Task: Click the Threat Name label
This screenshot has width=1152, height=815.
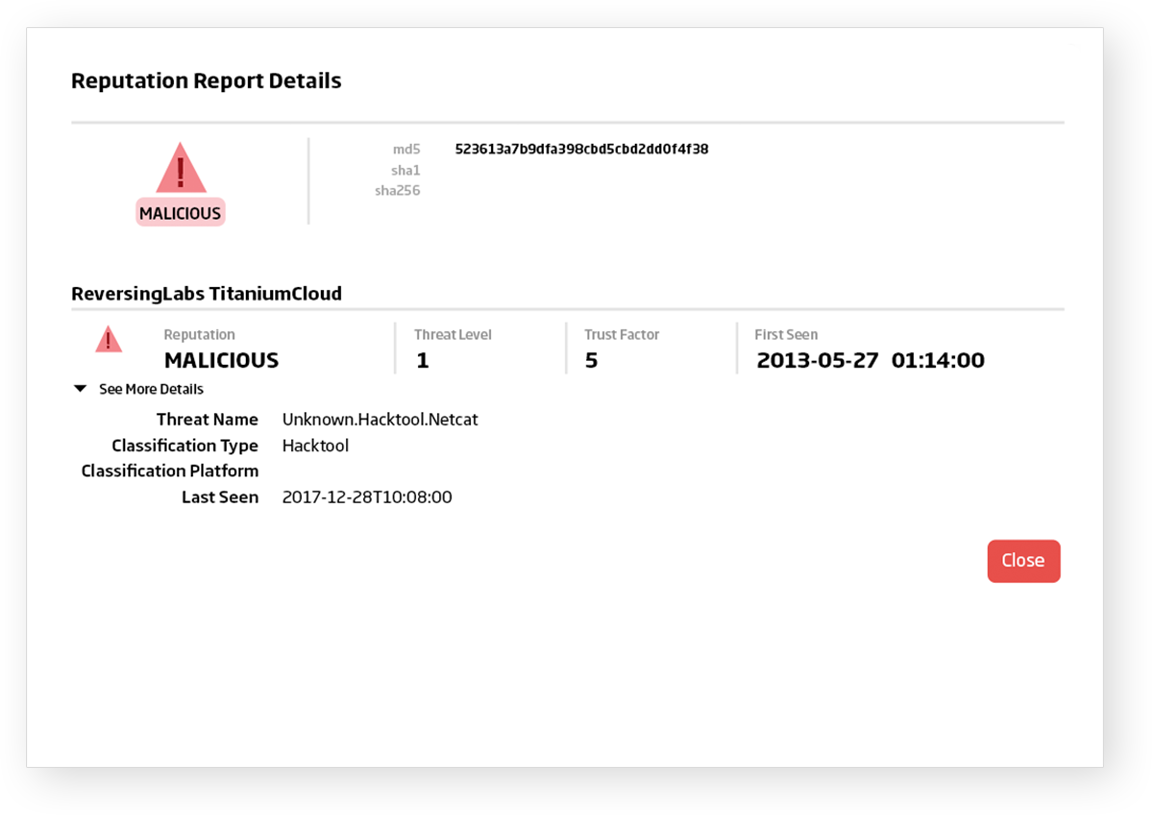Action: (x=207, y=420)
